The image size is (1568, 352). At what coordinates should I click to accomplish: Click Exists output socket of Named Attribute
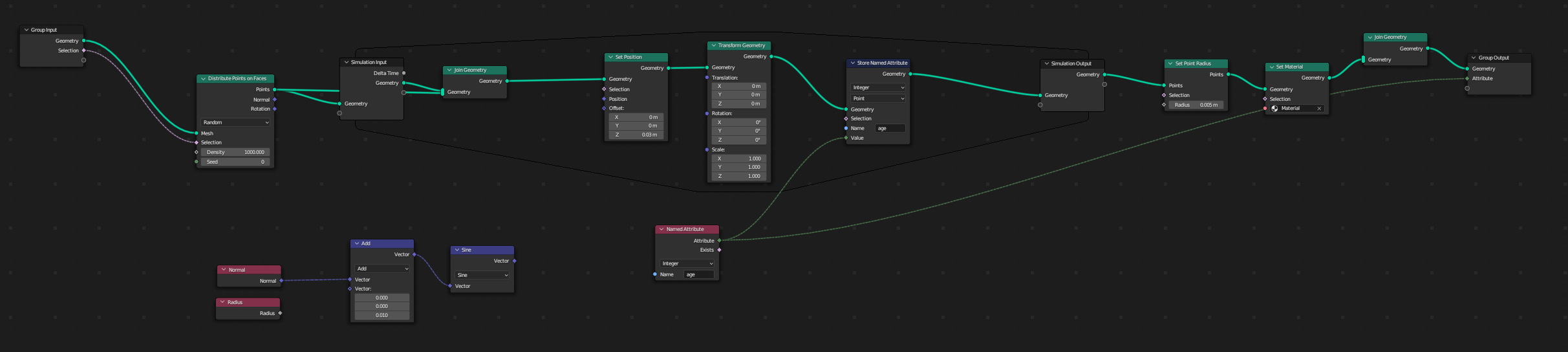(719, 250)
